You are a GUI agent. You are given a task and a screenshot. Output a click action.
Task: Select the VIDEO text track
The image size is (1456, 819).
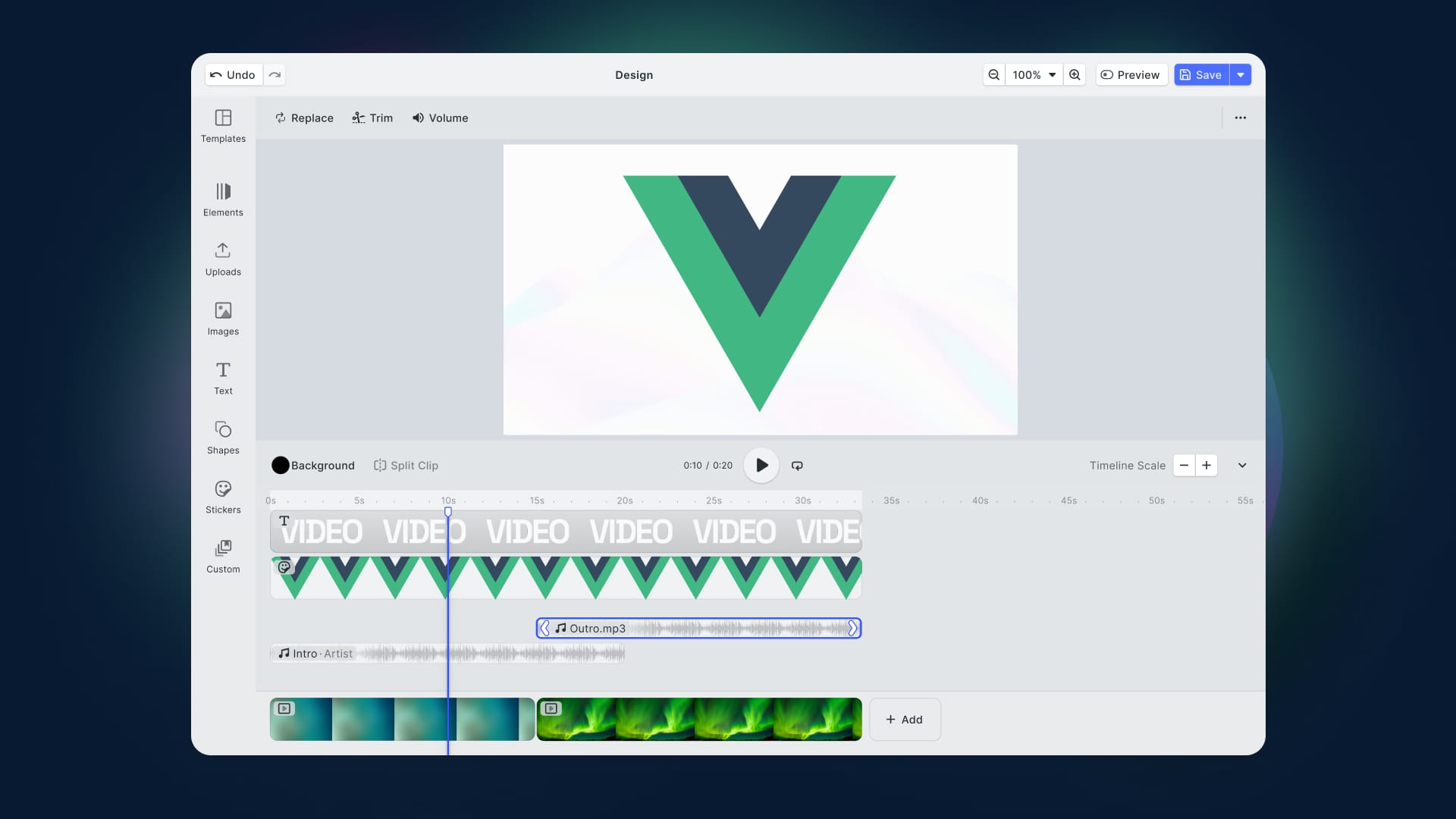pos(566,531)
